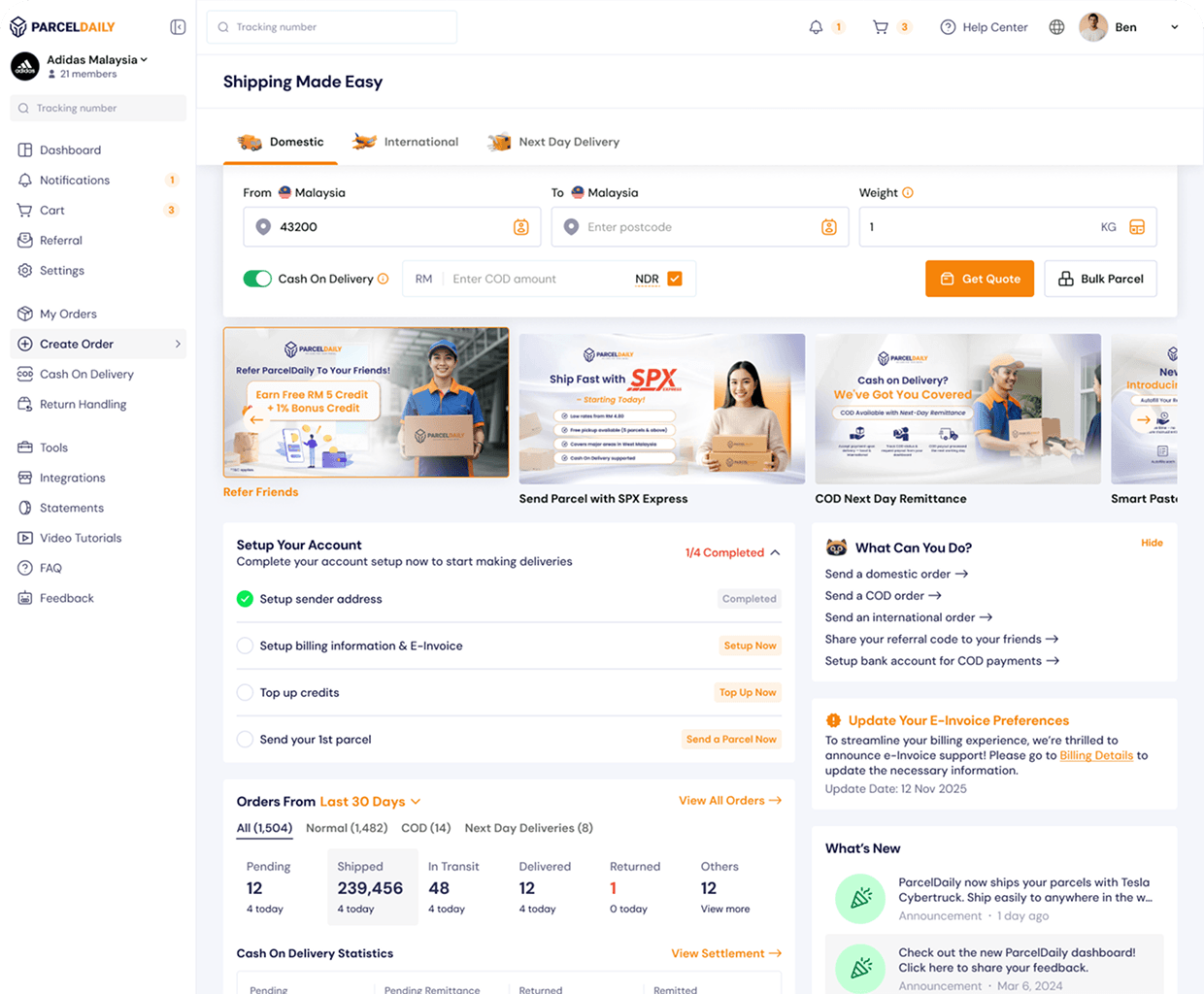Click the Return Handling sidebar icon
The image size is (1204, 994).
25,404
